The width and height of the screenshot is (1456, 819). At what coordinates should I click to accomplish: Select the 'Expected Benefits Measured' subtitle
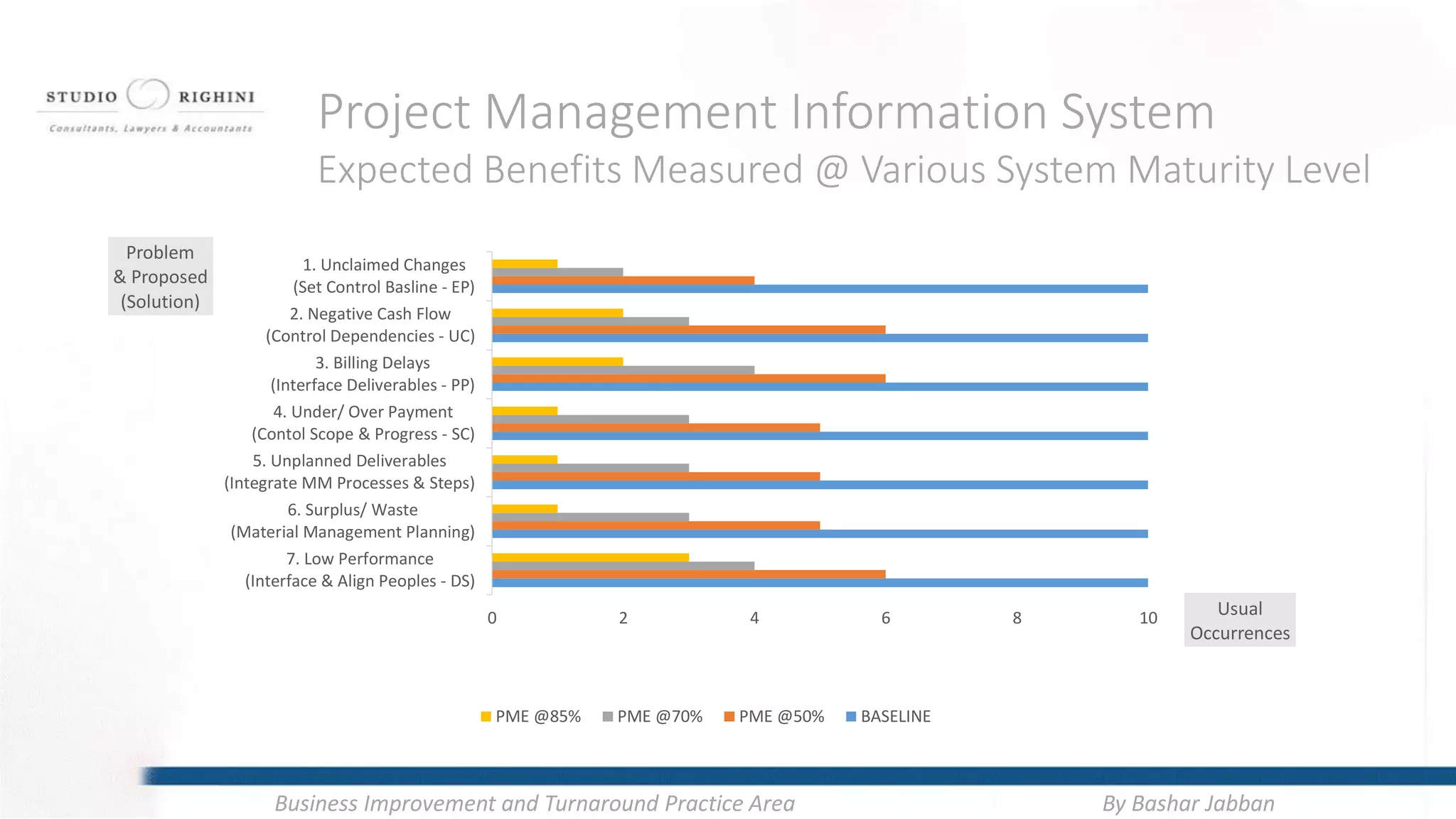coord(844,170)
